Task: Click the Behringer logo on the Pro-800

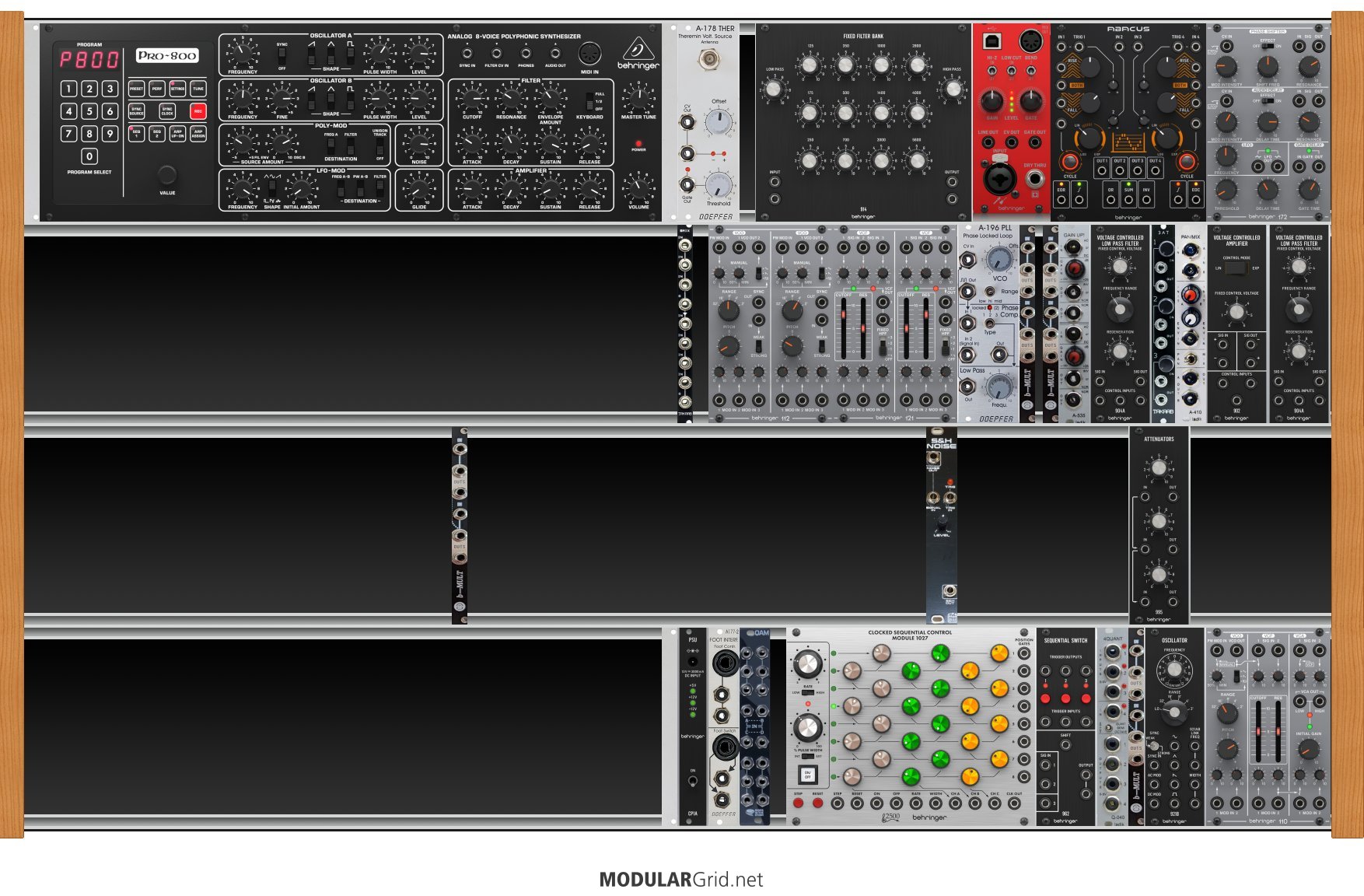Action: [x=638, y=54]
